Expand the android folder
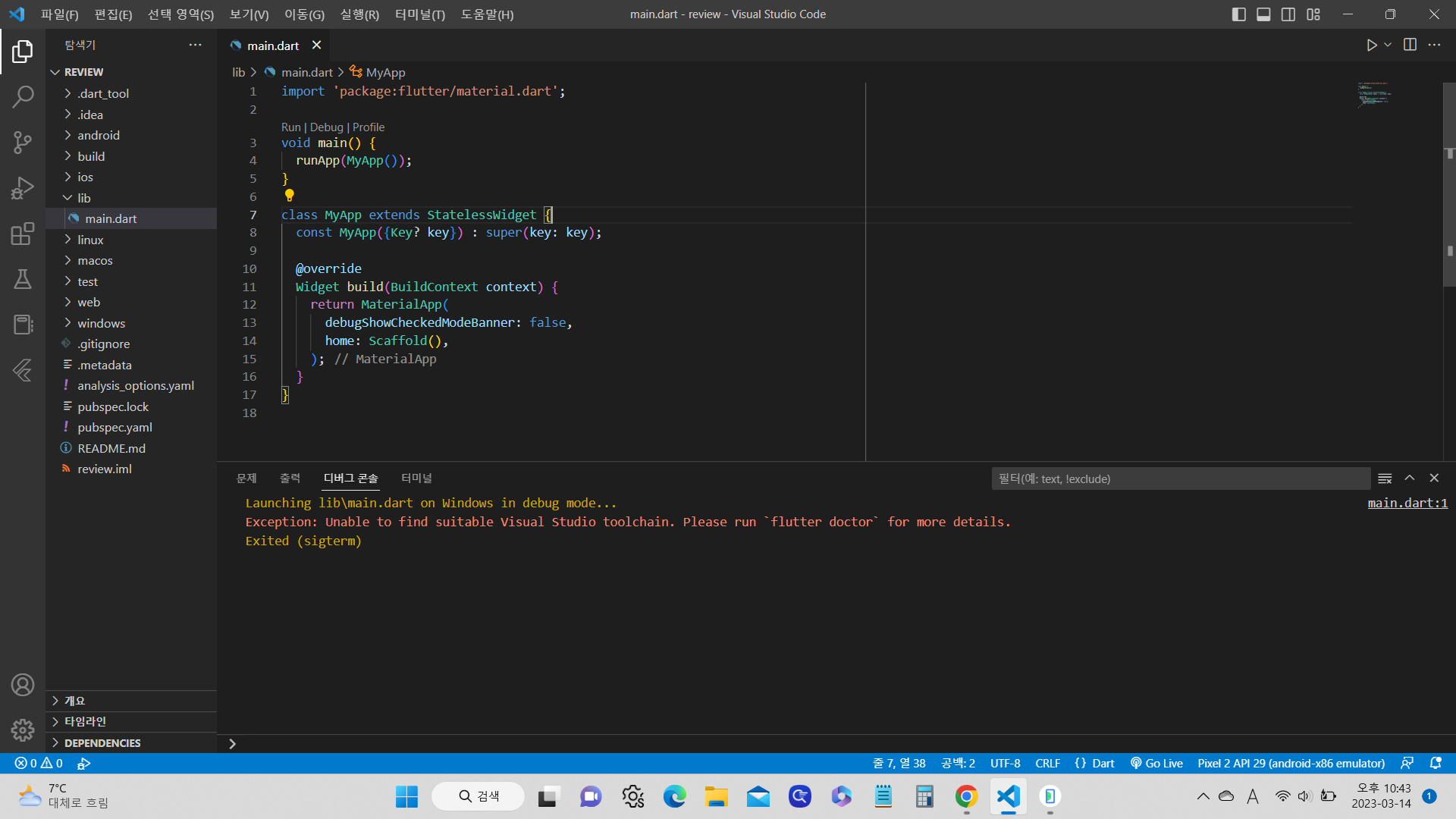Image resolution: width=1456 pixels, height=819 pixels. pos(131,135)
